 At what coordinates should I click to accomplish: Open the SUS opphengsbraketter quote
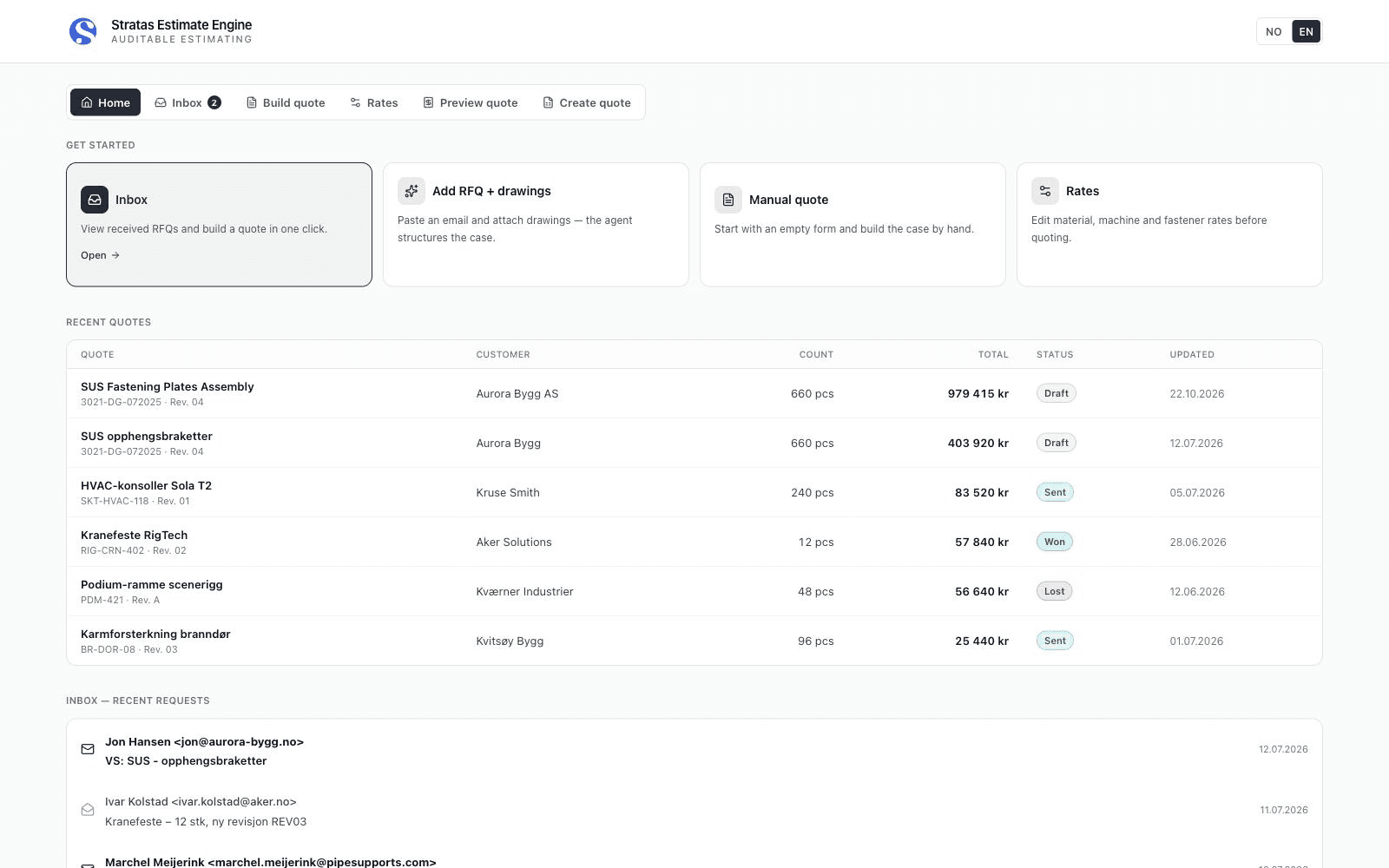pyautogui.click(x=694, y=444)
